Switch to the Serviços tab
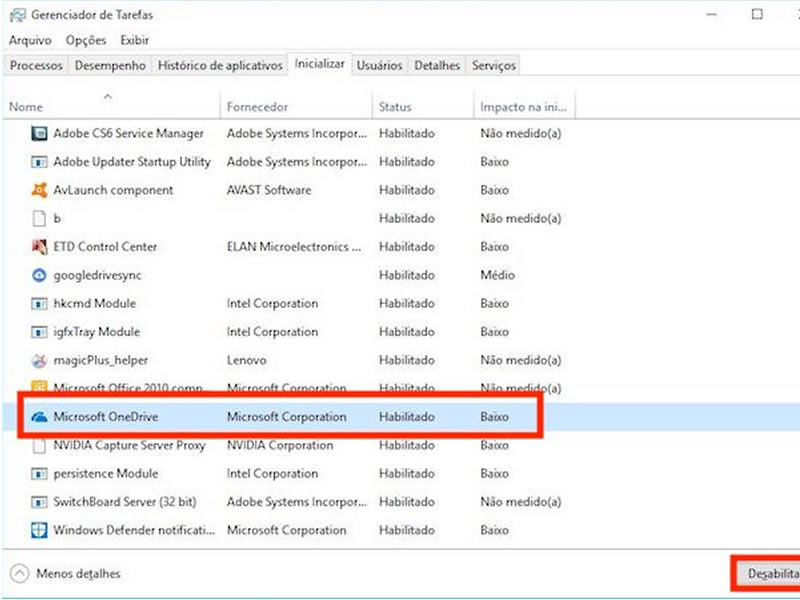The width and height of the screenshot is (800, 600). pyautogui.click(x=493, y=65)
